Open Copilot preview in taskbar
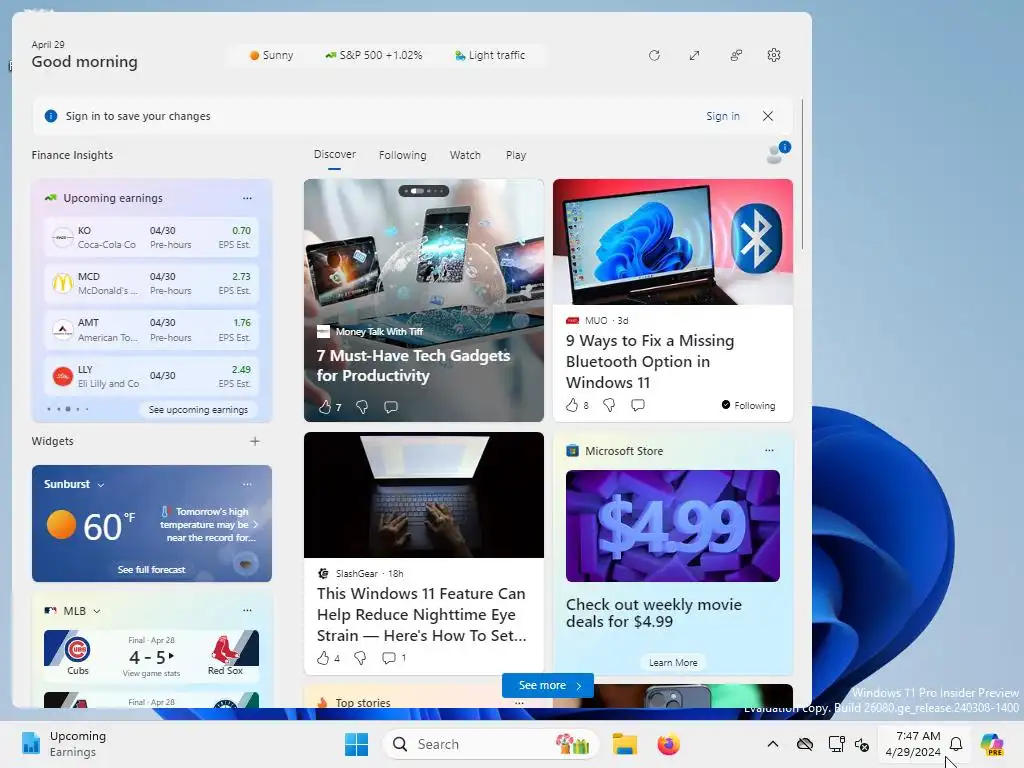The image size is (1024, 768). pyautogui.click(x=993, y=744)
